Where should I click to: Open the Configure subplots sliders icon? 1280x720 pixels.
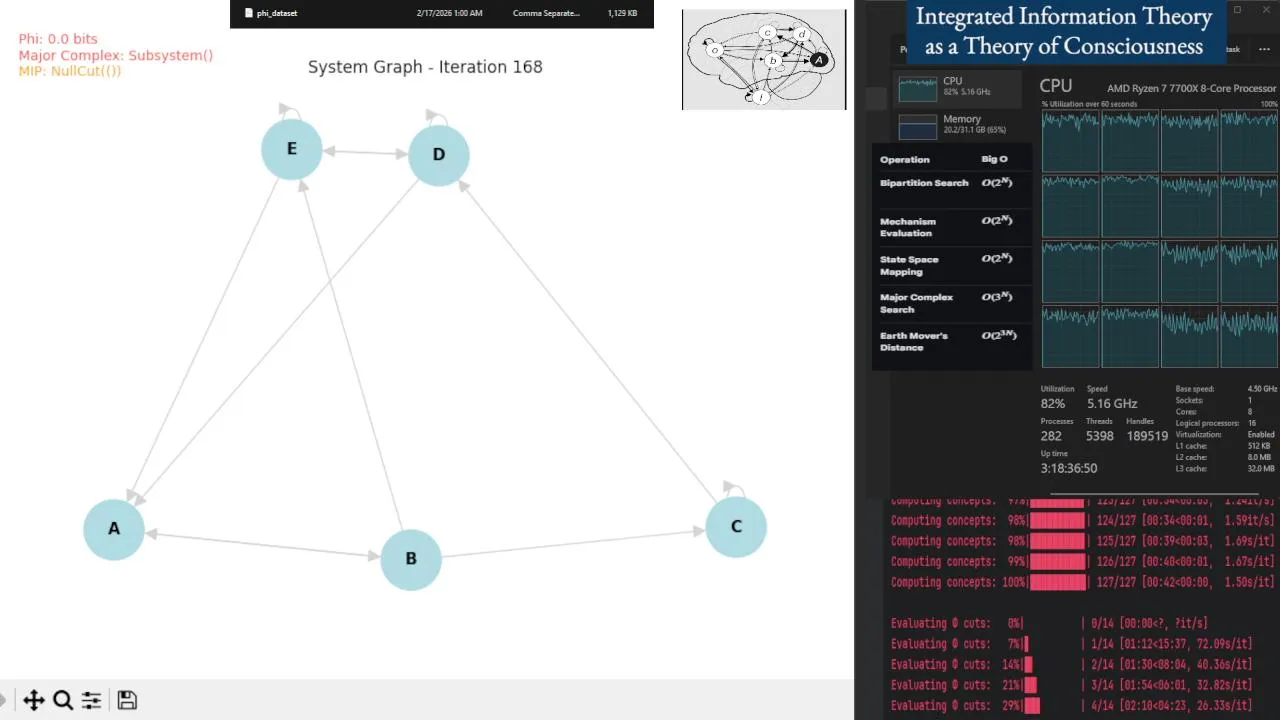91,700
